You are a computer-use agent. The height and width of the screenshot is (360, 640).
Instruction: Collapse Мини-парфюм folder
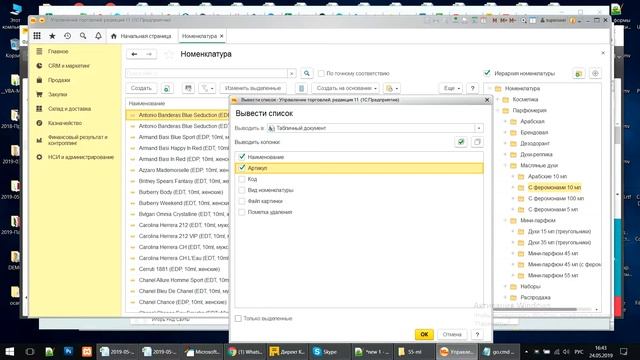505,220
